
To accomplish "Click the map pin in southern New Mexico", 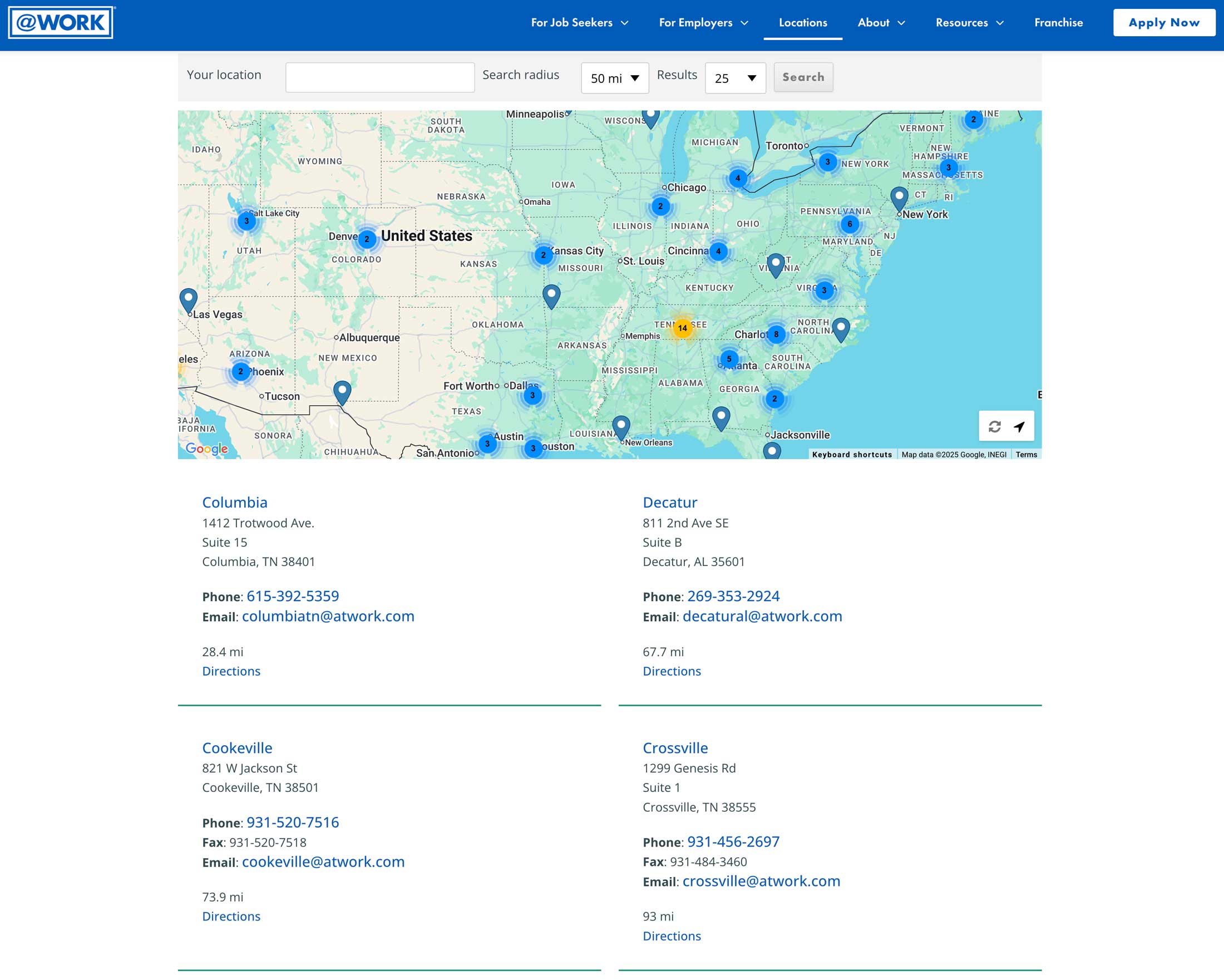I will click(x=342, y=392).
